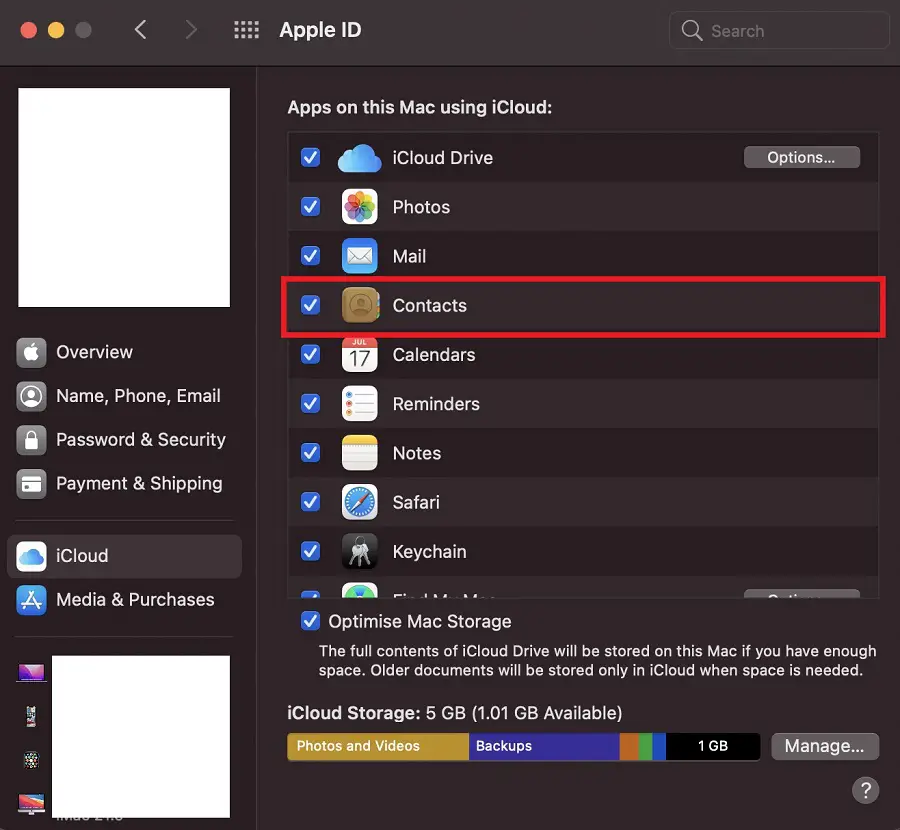Disable Notes syncing checkbox
Viewport: 900px width, 830px height.
311,453
